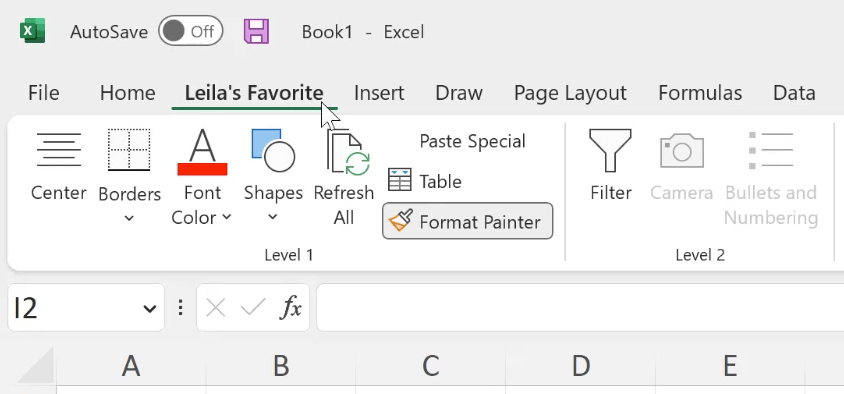Viewport: 844px width, 394px height.
Task: Open the Font Color dropdown chevron
Action: click(227, 217)
